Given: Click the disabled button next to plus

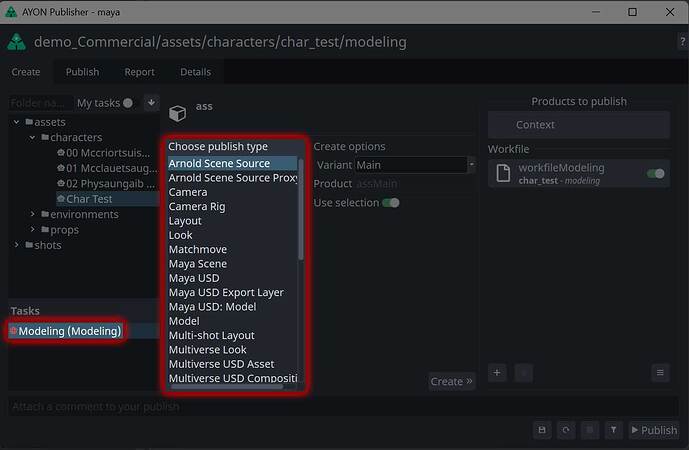Looking at the screenshot, I should tap(523, 373).
